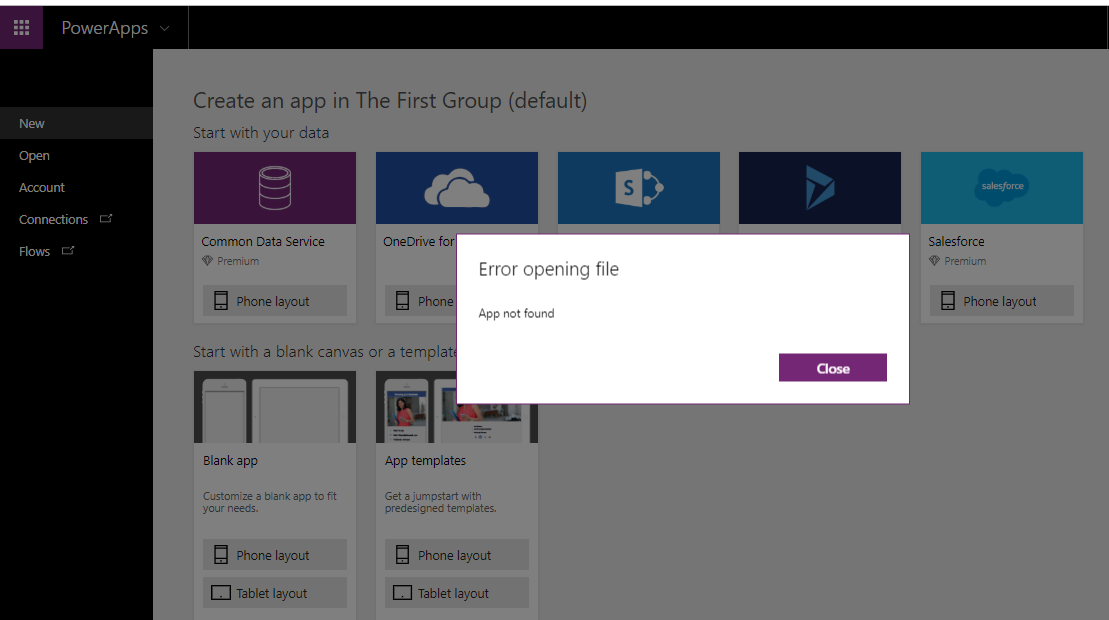This screenshot has height=620, width=1109.
Task: Click the external link icon beside Flows
Action: (68, 250)
